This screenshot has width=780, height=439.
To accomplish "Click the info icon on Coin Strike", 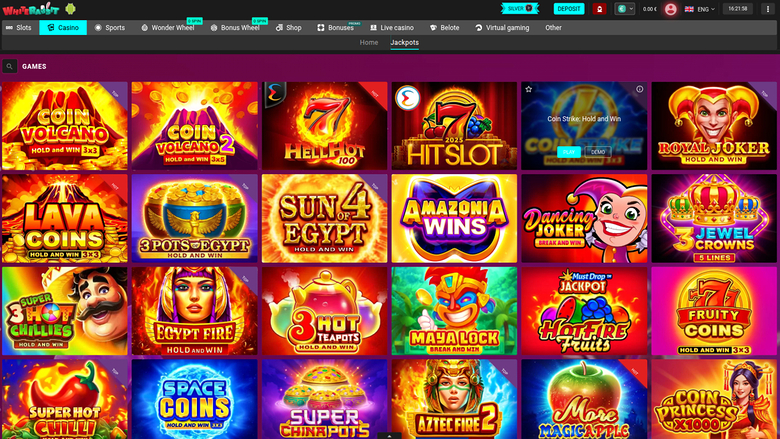I will click(640, 89).
